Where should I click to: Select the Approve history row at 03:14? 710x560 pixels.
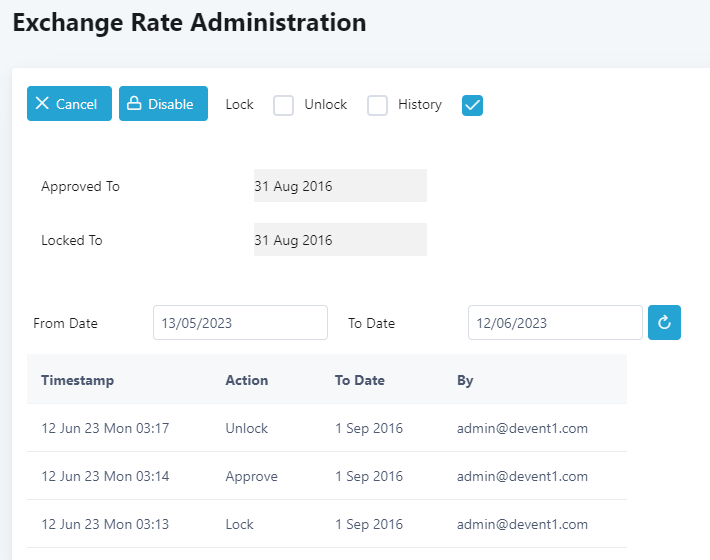[x=327, y=476]
